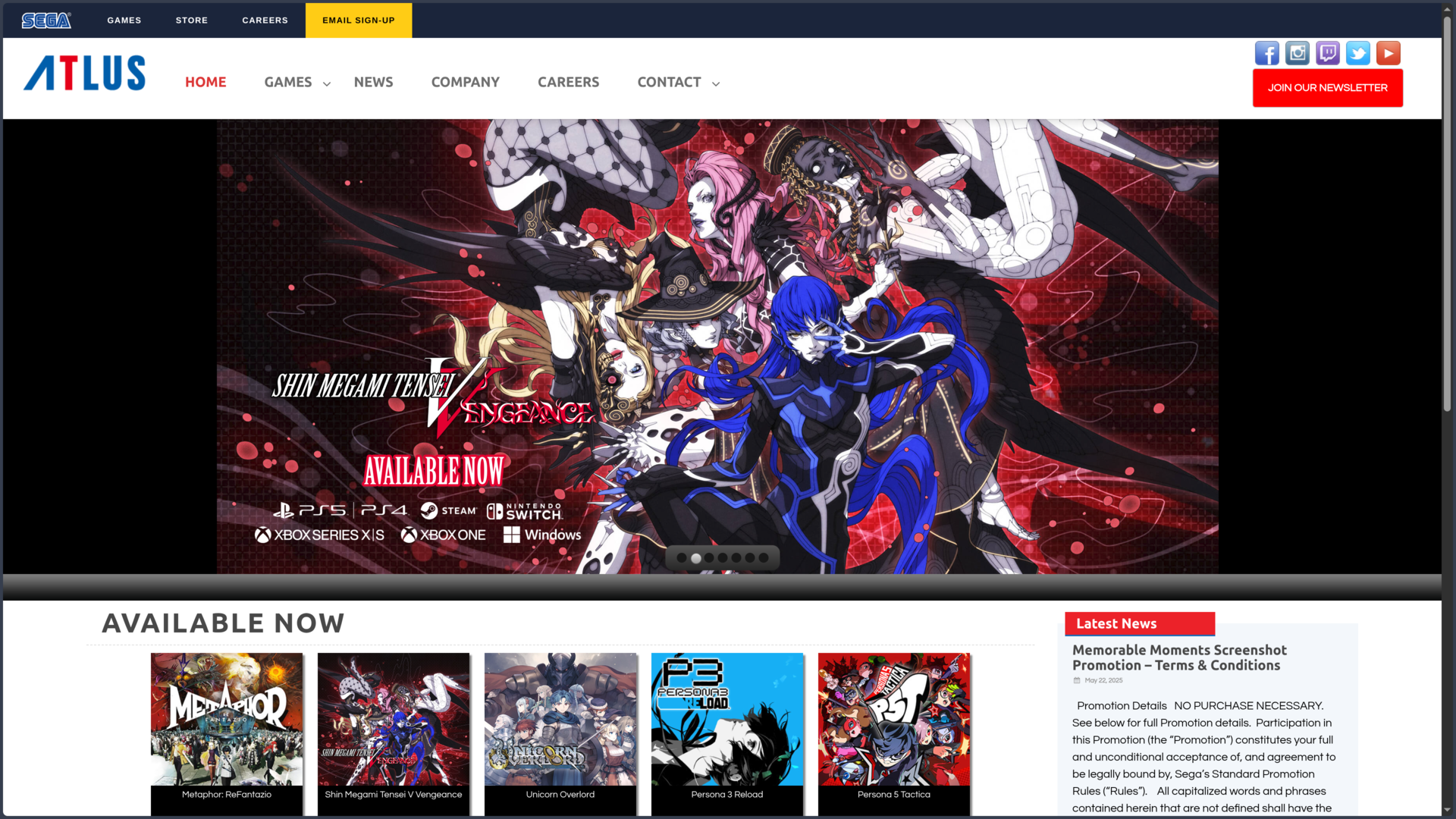Click the Latest News tab header

1140,623
